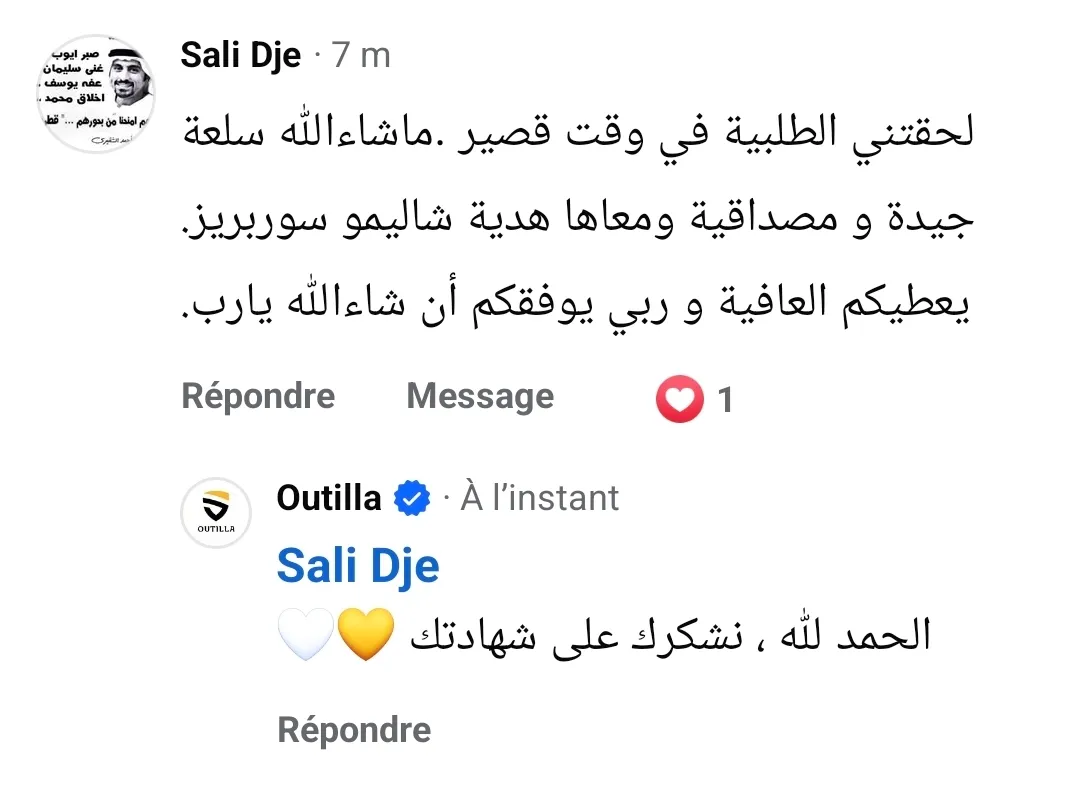View the reaction count of 1
Image resolution: width=1080 pixels, height=790 pixels.
725,401
